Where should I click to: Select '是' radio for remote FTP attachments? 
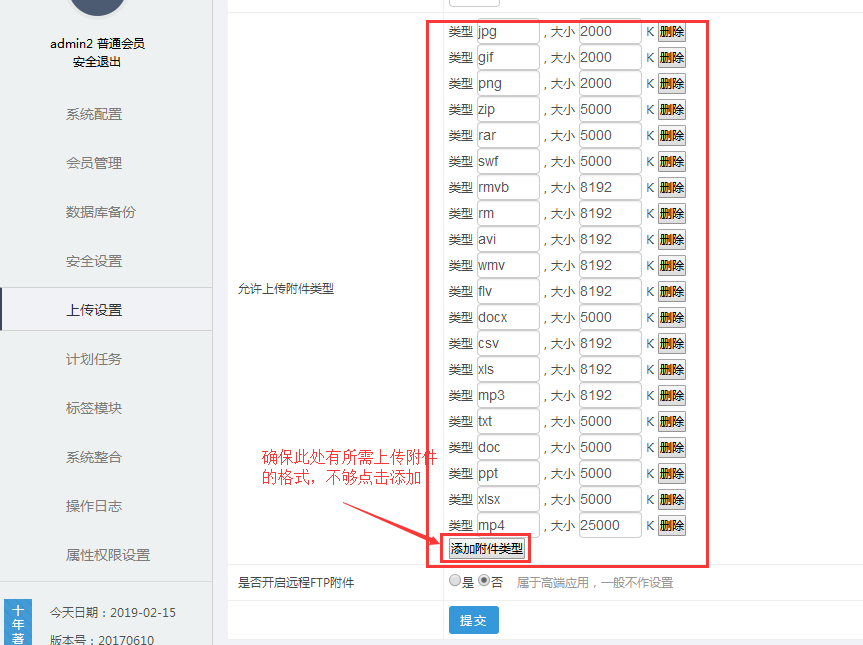[456, 581]
